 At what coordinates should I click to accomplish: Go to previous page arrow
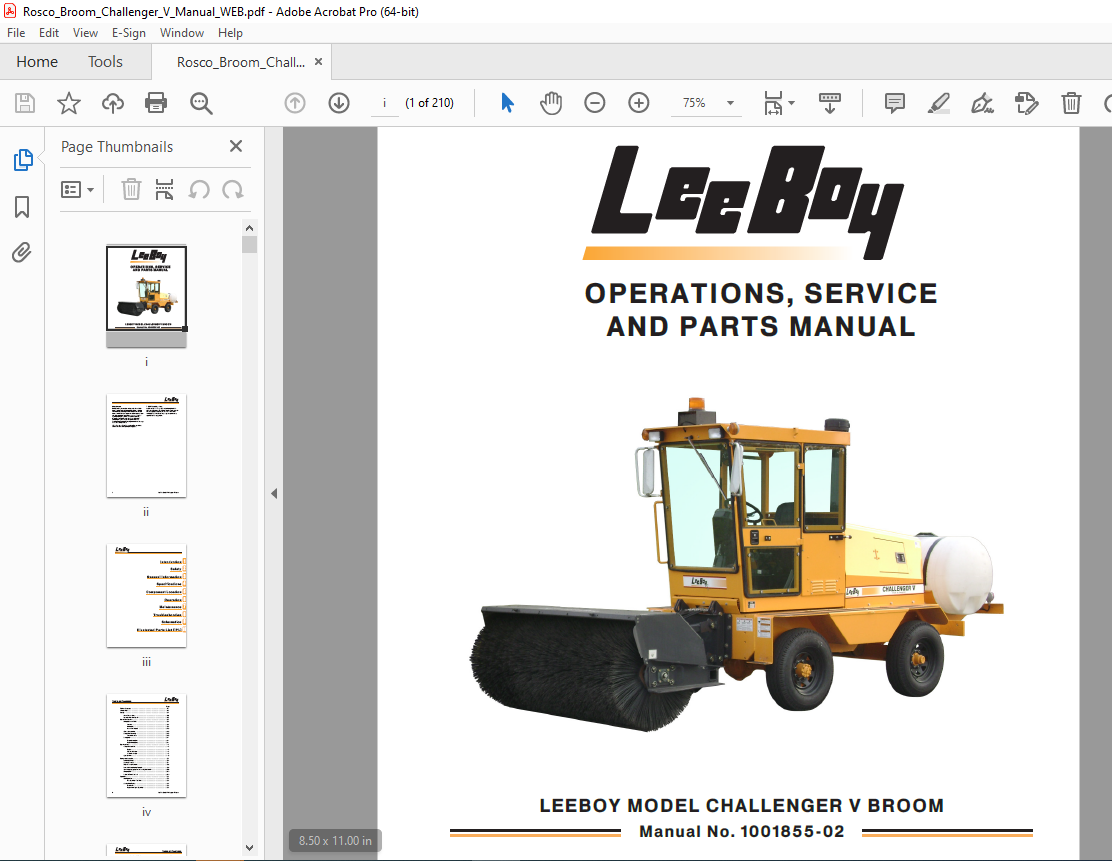click(295, 103)
